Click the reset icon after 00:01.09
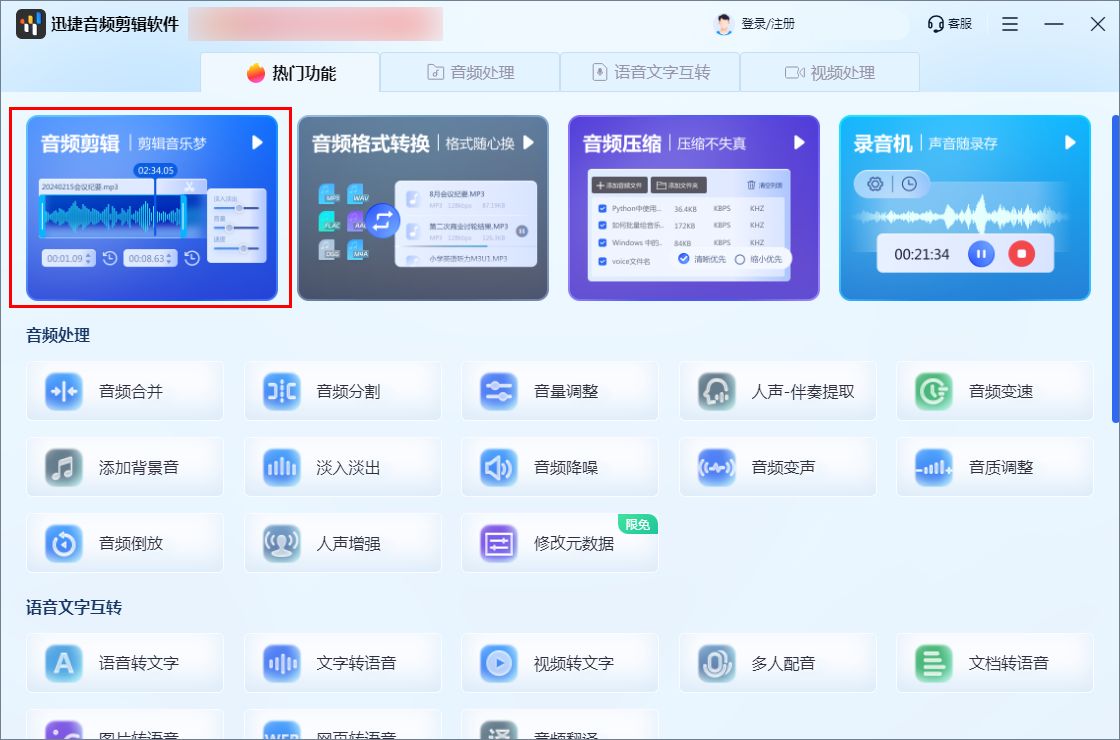This screenshot has height=740, width=1120. (109, 259)
